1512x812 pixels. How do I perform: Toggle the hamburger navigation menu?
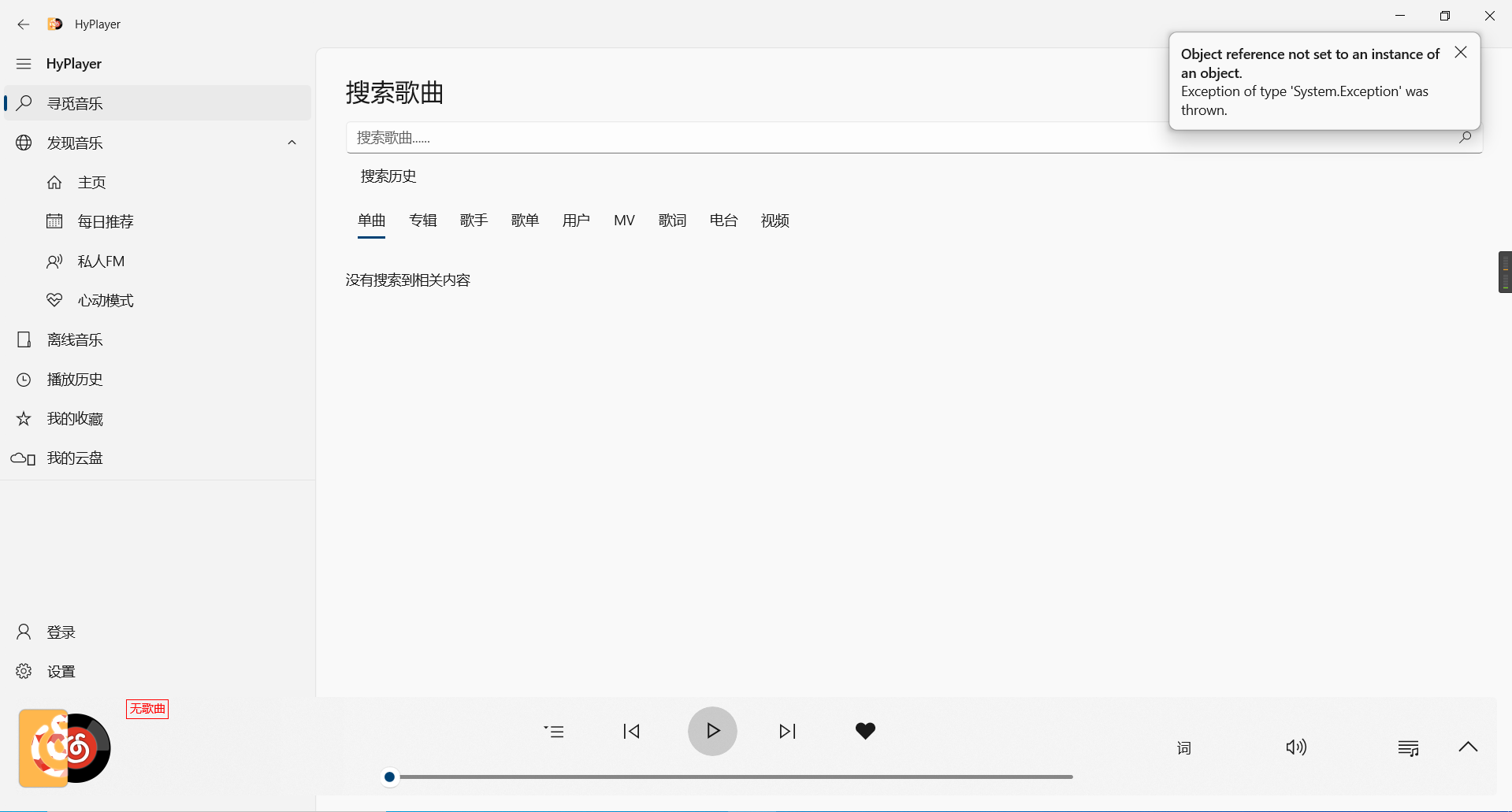(x=24, y=63)
